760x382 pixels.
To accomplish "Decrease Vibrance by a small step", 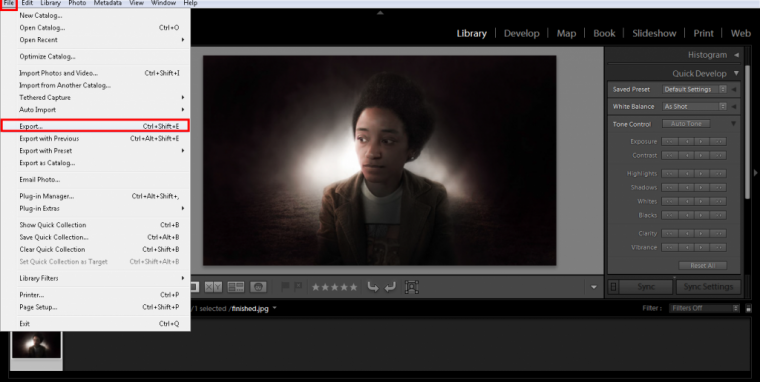I will tap(686, 247).
